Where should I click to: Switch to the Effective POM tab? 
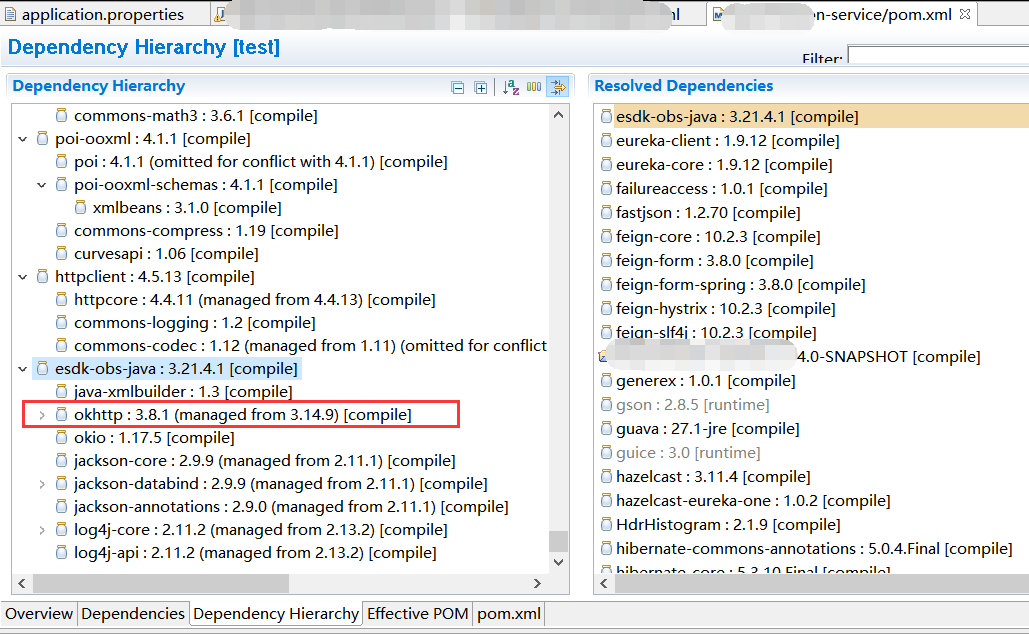click(417, 614)
